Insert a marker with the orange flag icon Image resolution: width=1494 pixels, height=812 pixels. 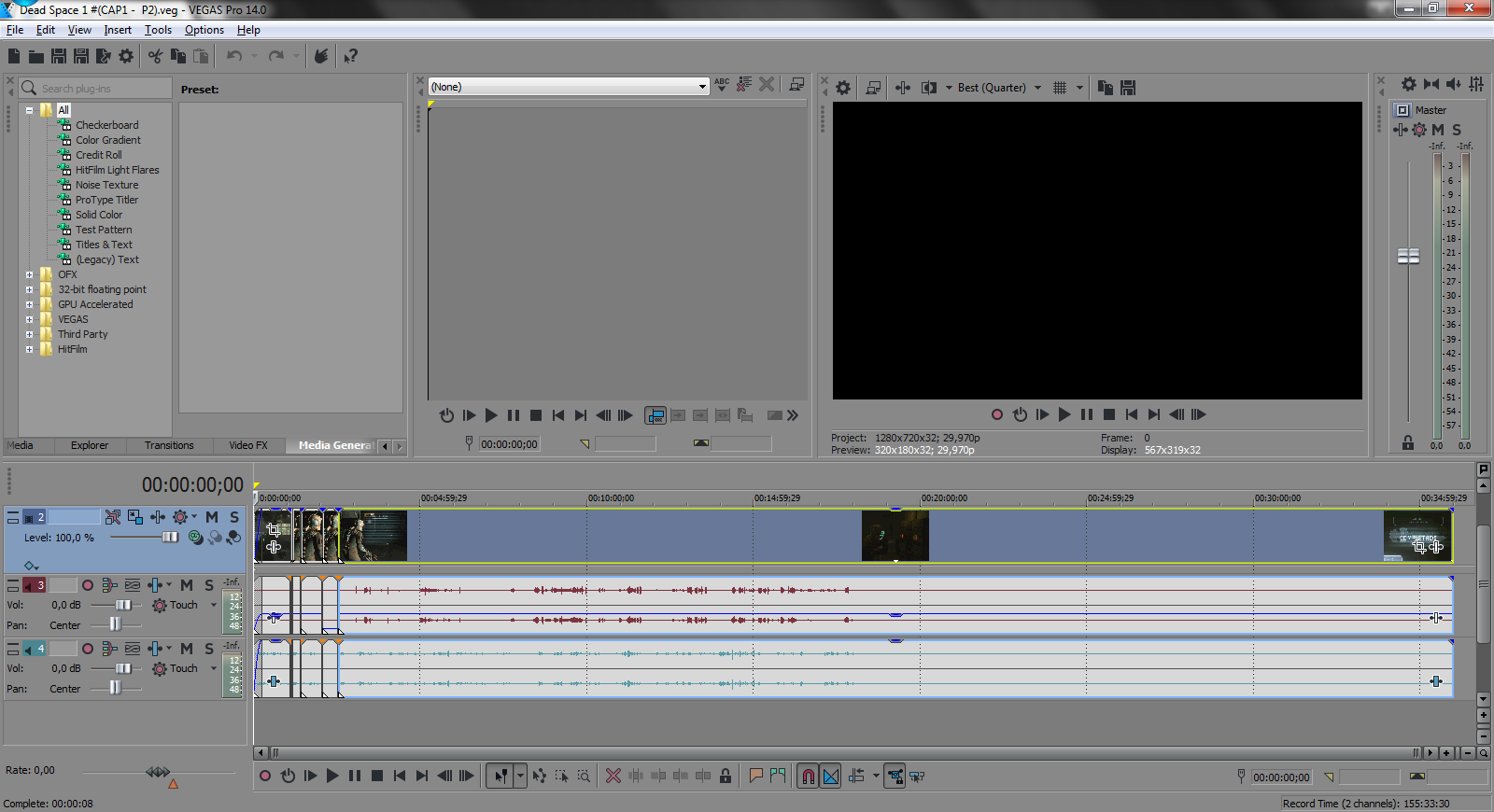[x=756, y=776]
